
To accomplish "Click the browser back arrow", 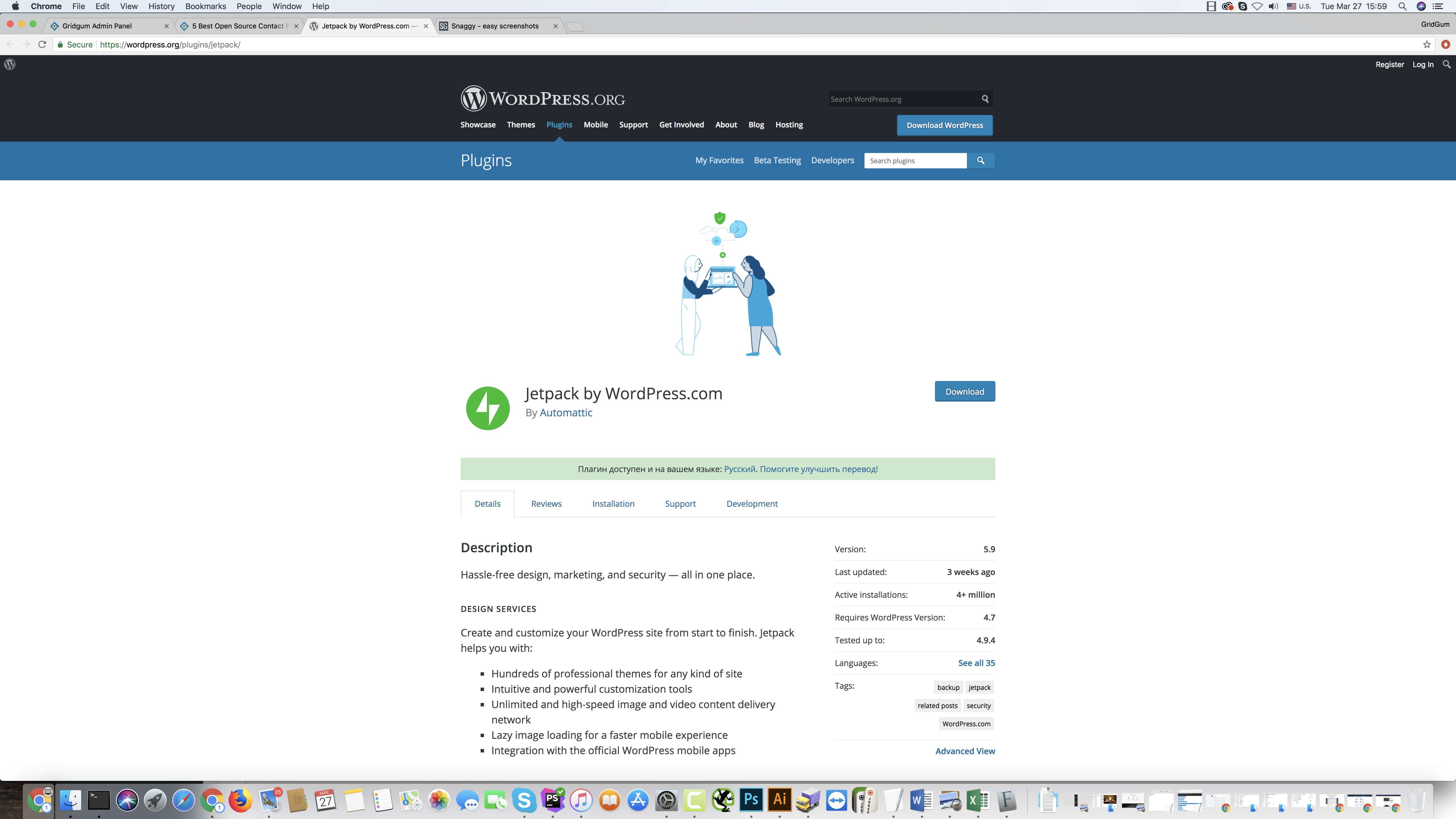I will click(x=10, y=45).
